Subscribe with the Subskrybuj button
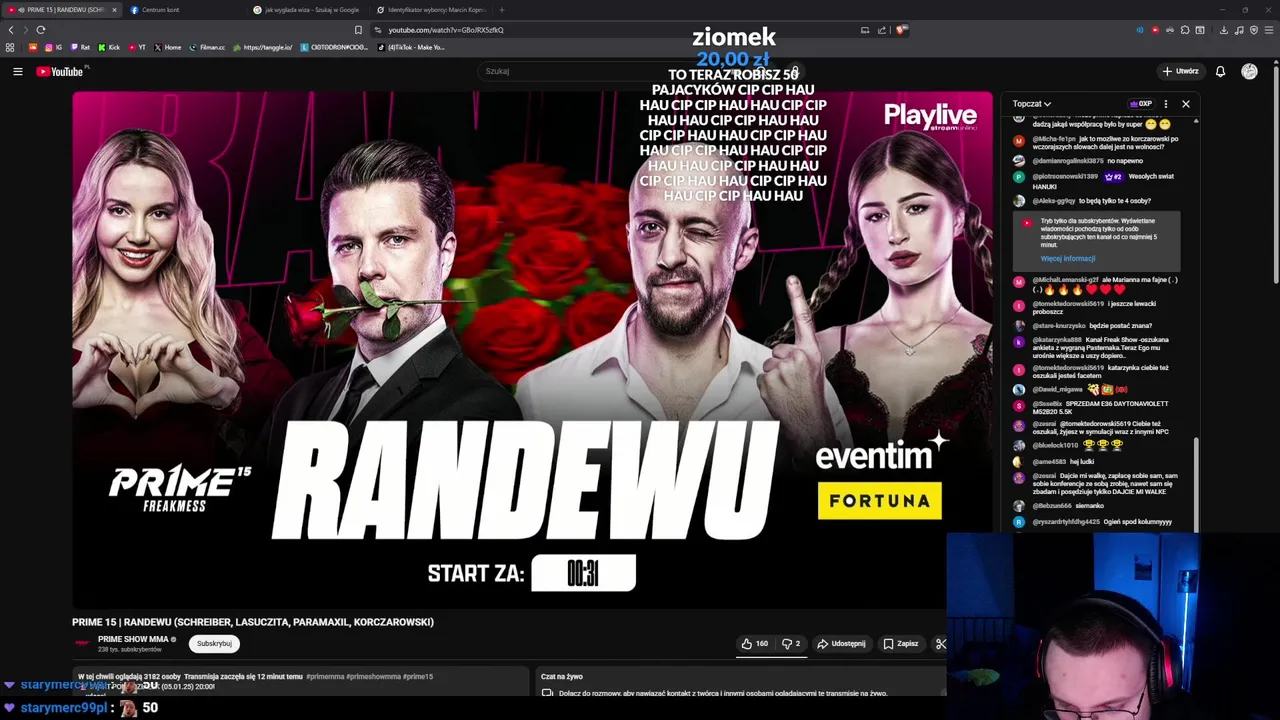The width and height of the screenshot is (1280, 720). point(214,643)
